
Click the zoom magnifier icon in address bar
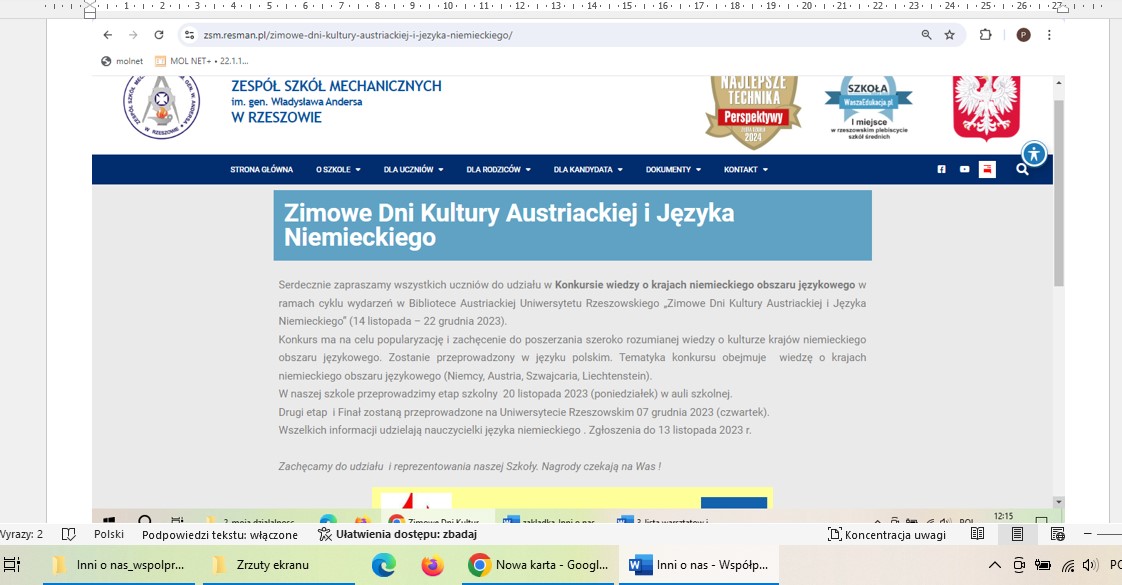click(x=927, y=35)
